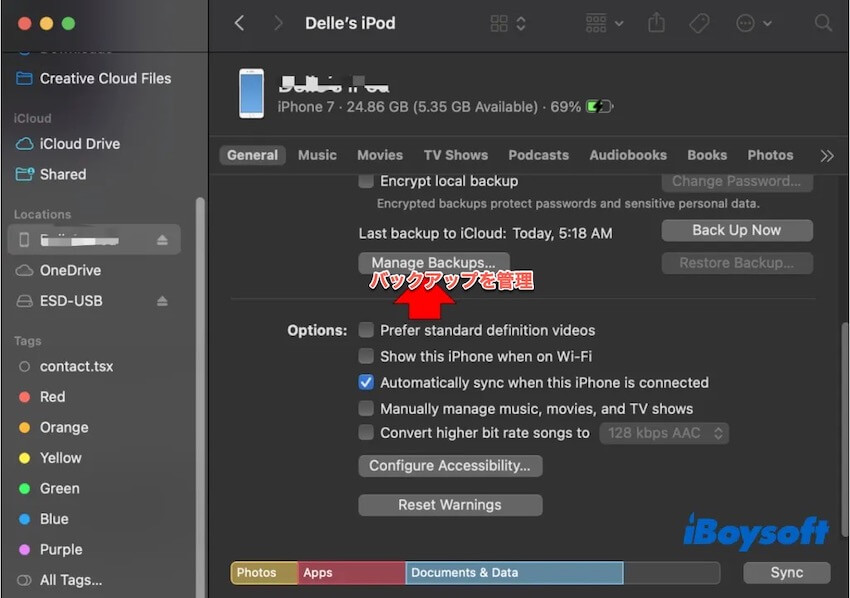
Task: Open iCloud Drive in sidebar
Action: pyautogui.click(x=79, y=144)
